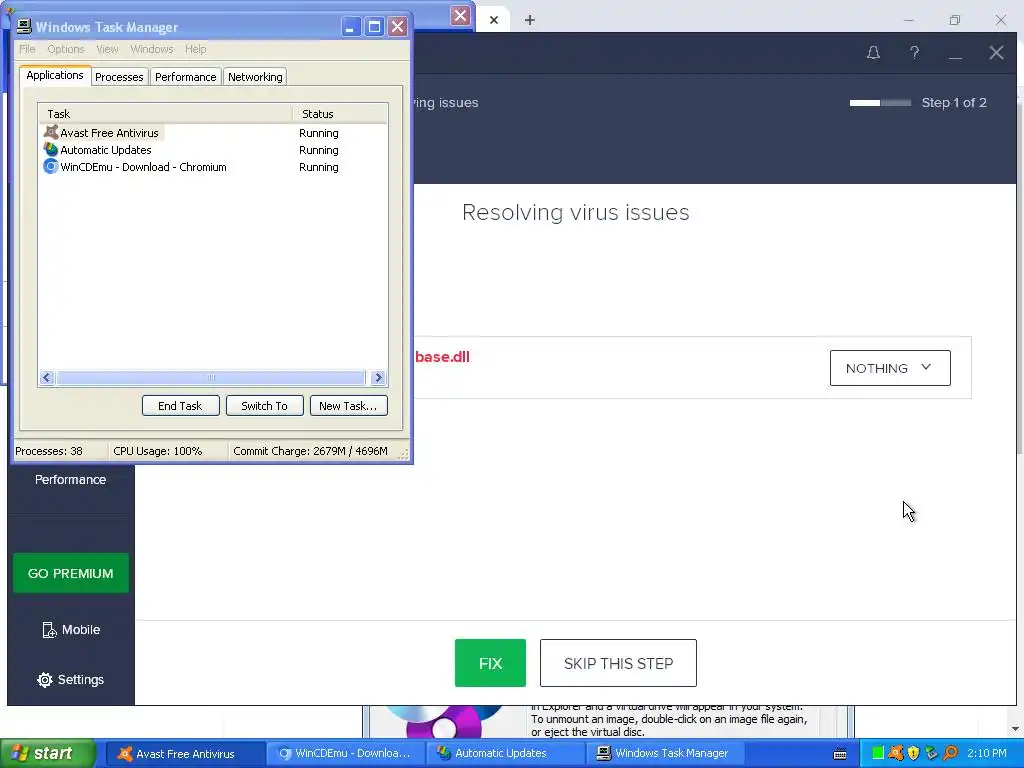
Task: Switch to the Applications tab
Action: (55, 75)
